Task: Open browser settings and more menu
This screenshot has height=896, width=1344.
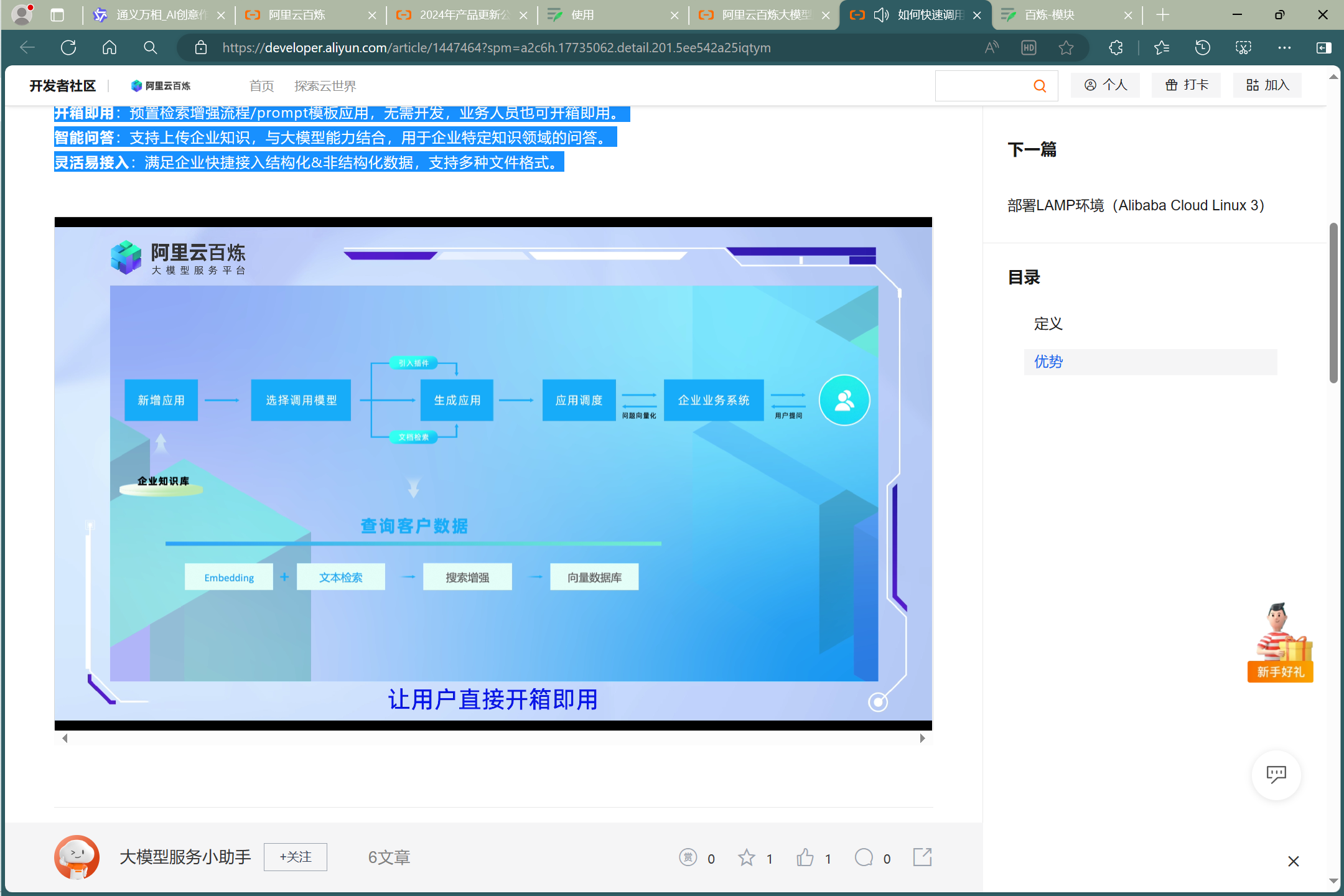Action: tap(1284, 48)
